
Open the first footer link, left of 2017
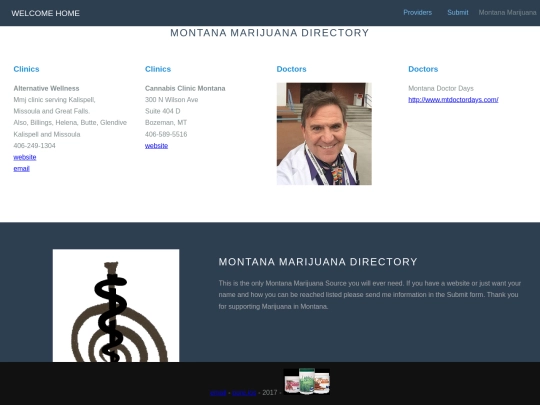(x=218, y=393)
